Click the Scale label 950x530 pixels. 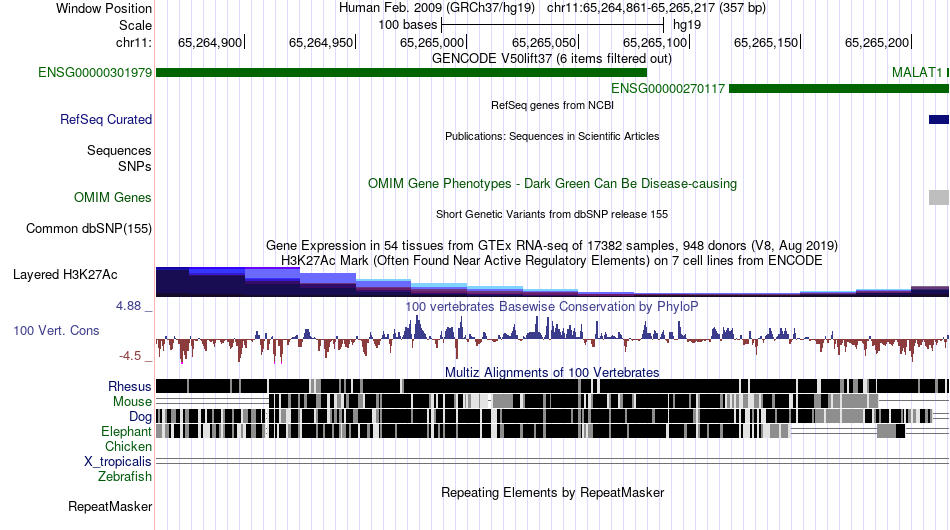click(135, 25)
